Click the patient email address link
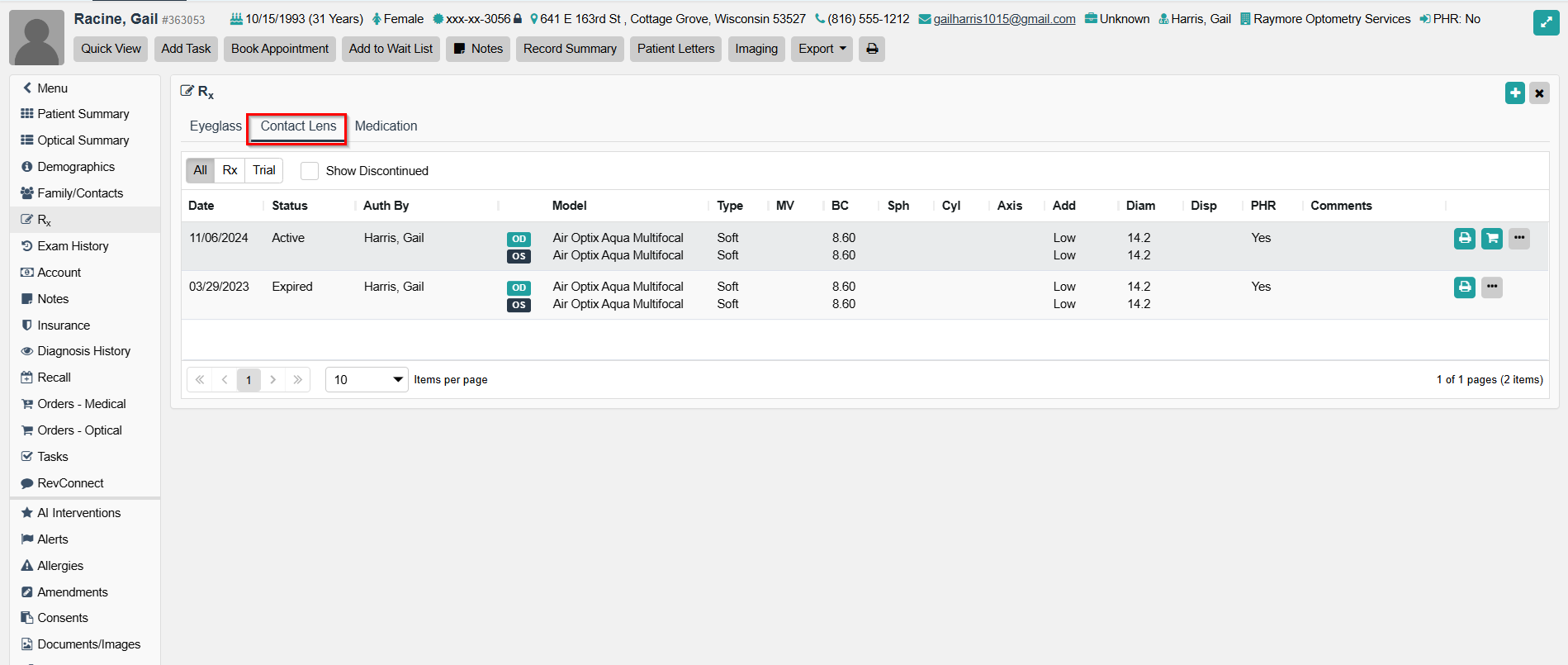 1003,19
